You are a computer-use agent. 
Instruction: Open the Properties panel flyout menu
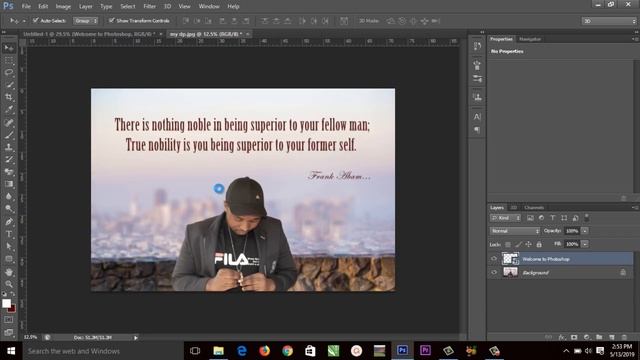click(x=635, y=39)
